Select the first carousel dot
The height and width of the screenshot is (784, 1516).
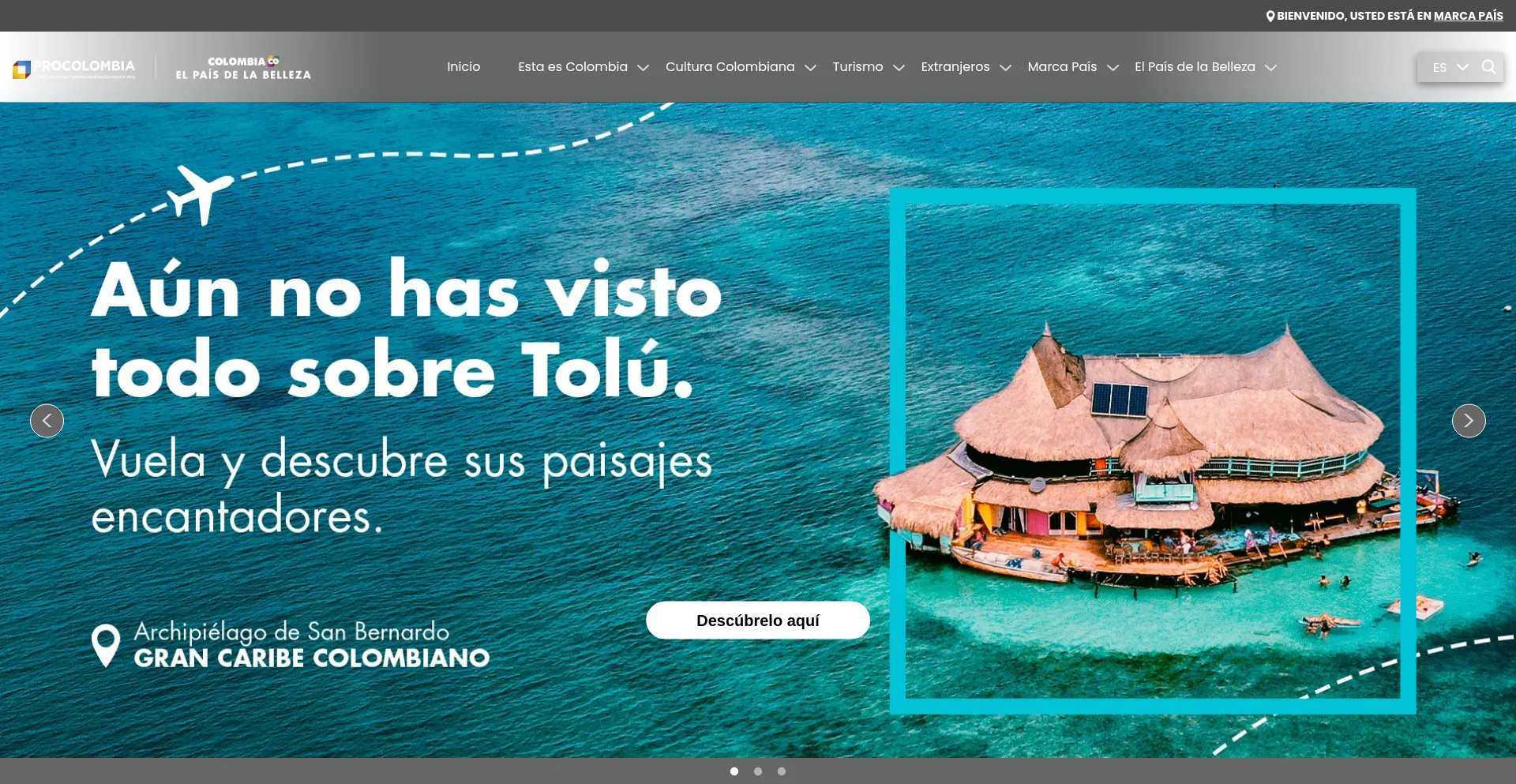click(734, 771)
